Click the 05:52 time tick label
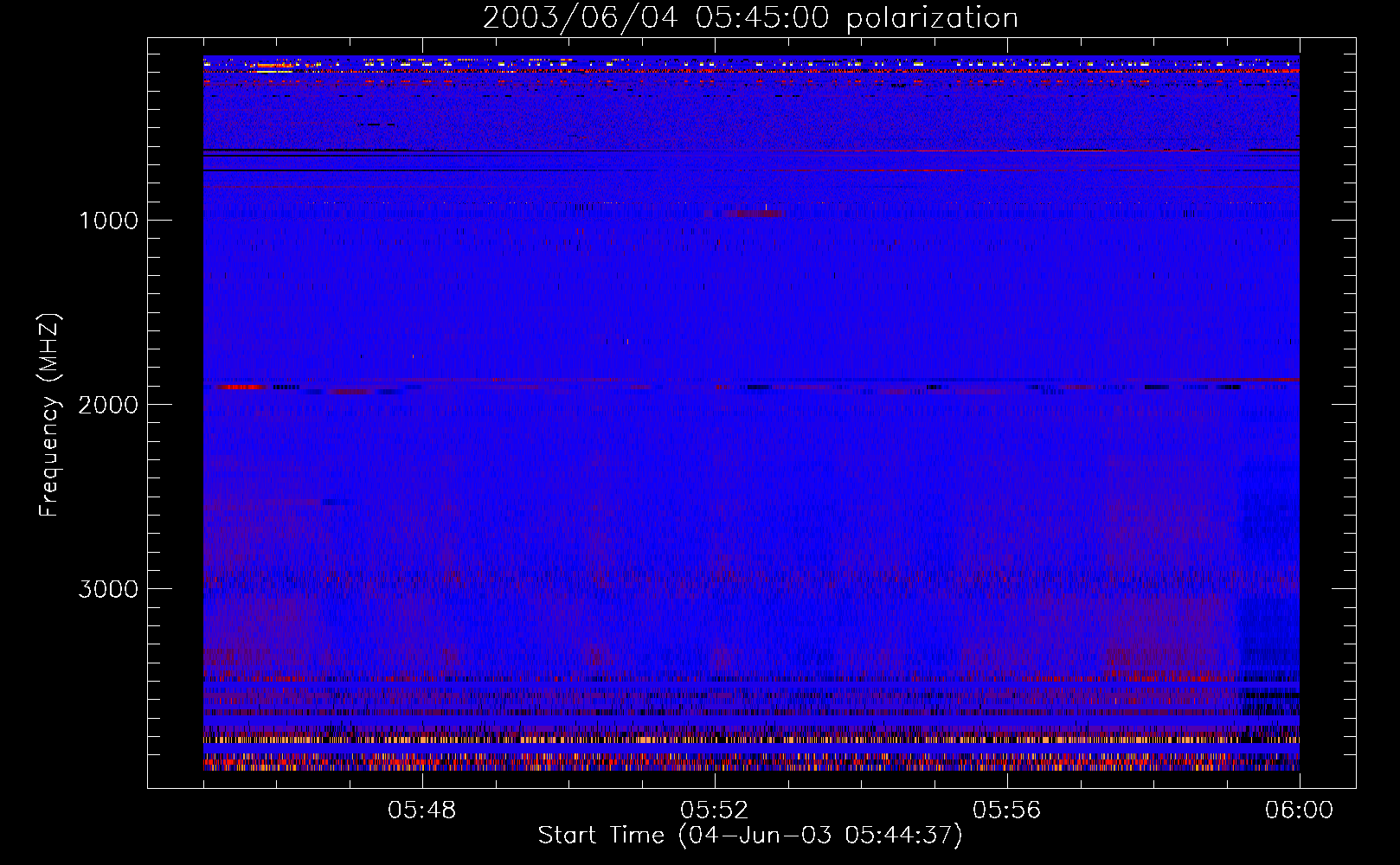This screenshot has width=1400, height=865. point(715,811)
